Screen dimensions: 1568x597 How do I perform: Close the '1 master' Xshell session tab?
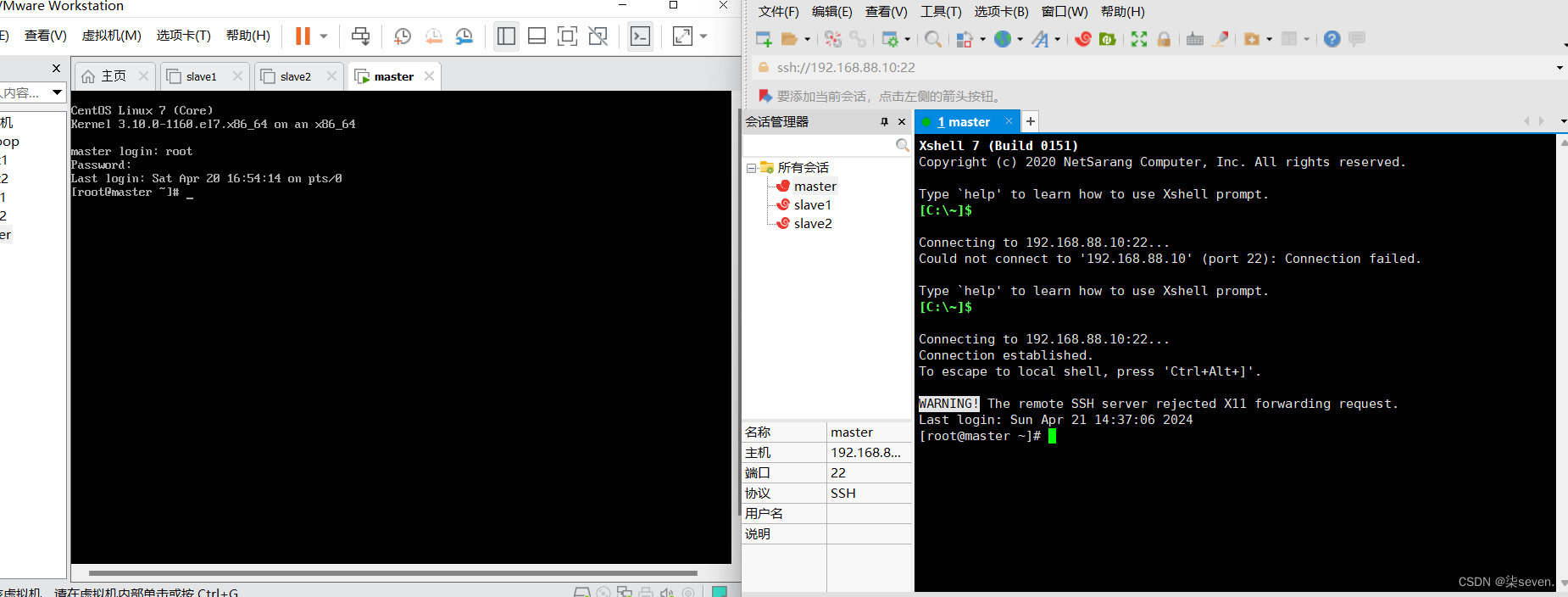[x=1009, y=121]
